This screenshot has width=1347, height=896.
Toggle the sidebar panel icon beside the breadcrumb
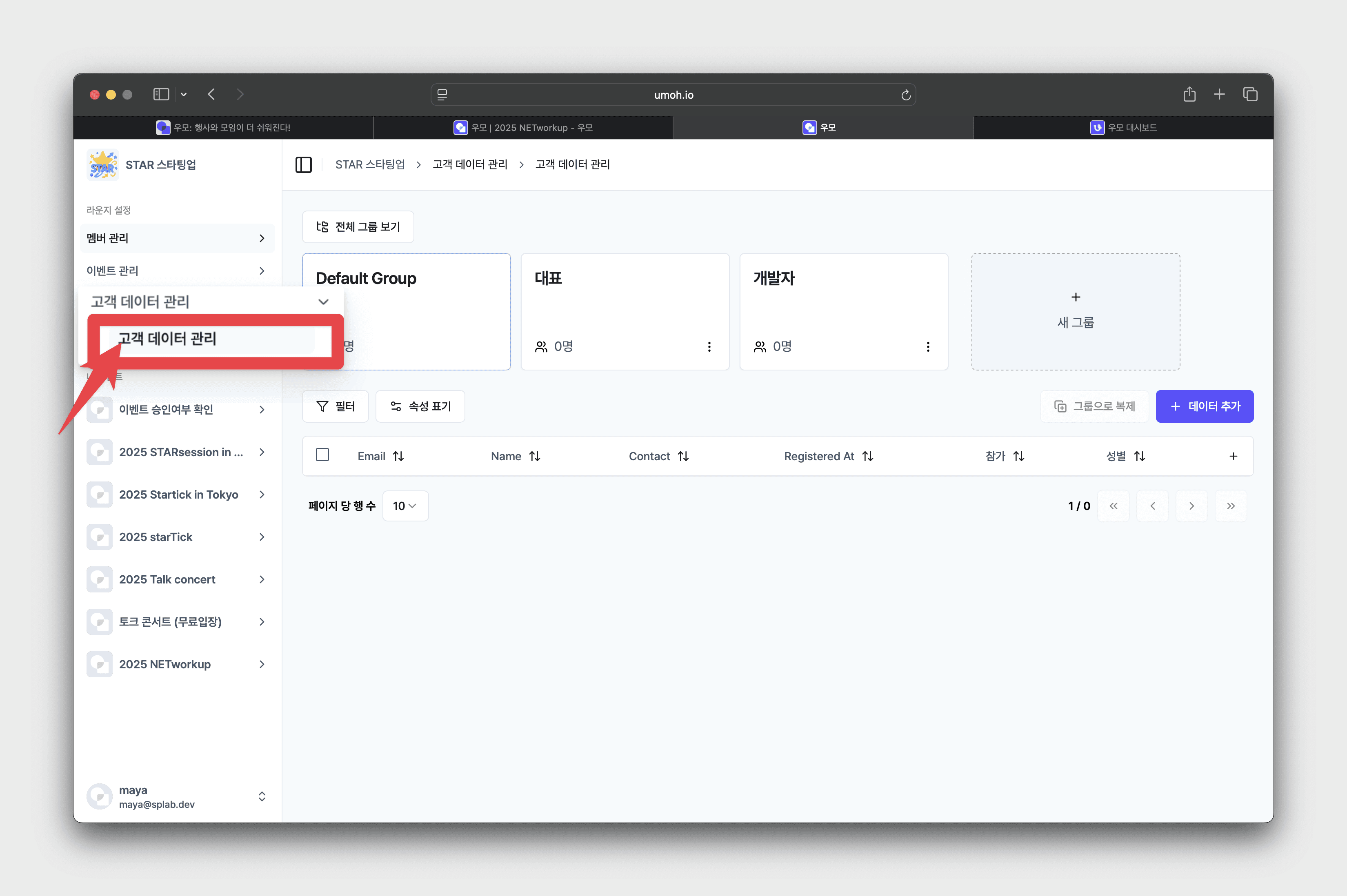[x=303, y=164]
